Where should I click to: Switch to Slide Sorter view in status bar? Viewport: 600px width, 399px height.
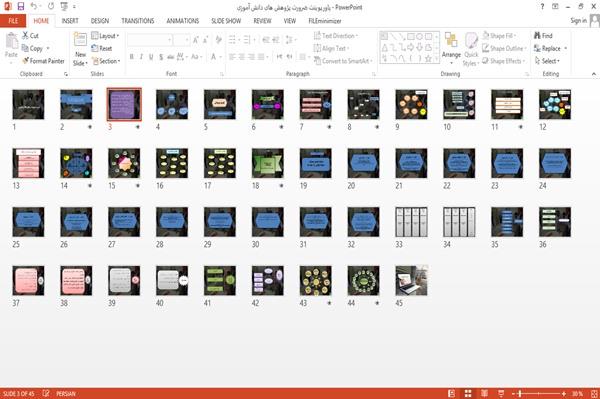[468, 394]
